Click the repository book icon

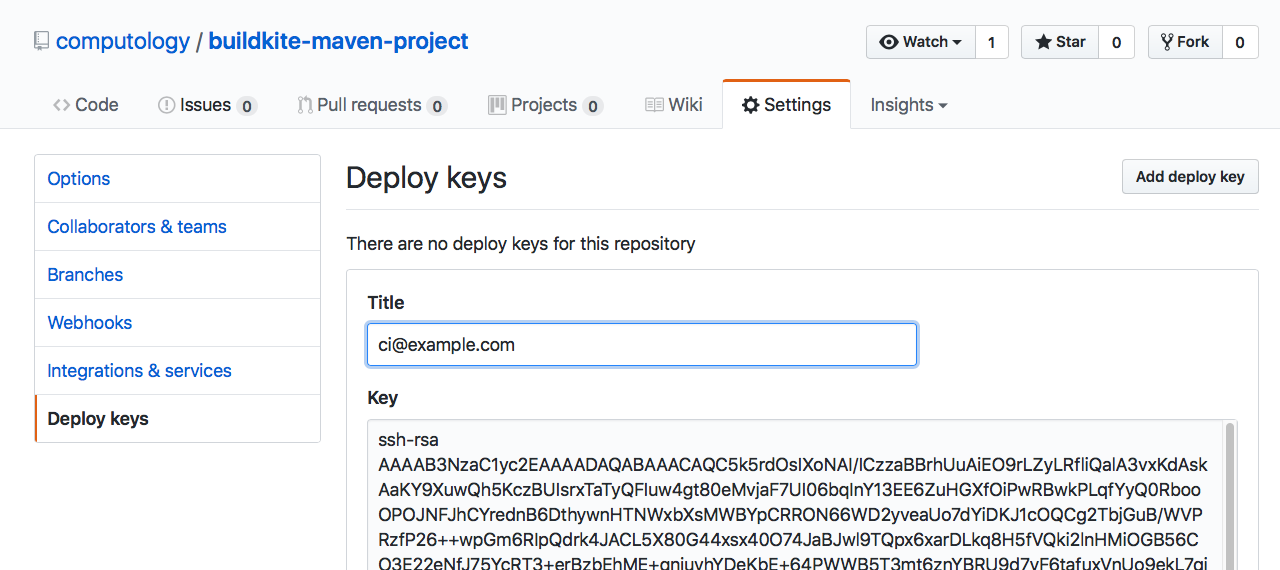point(41,42)
